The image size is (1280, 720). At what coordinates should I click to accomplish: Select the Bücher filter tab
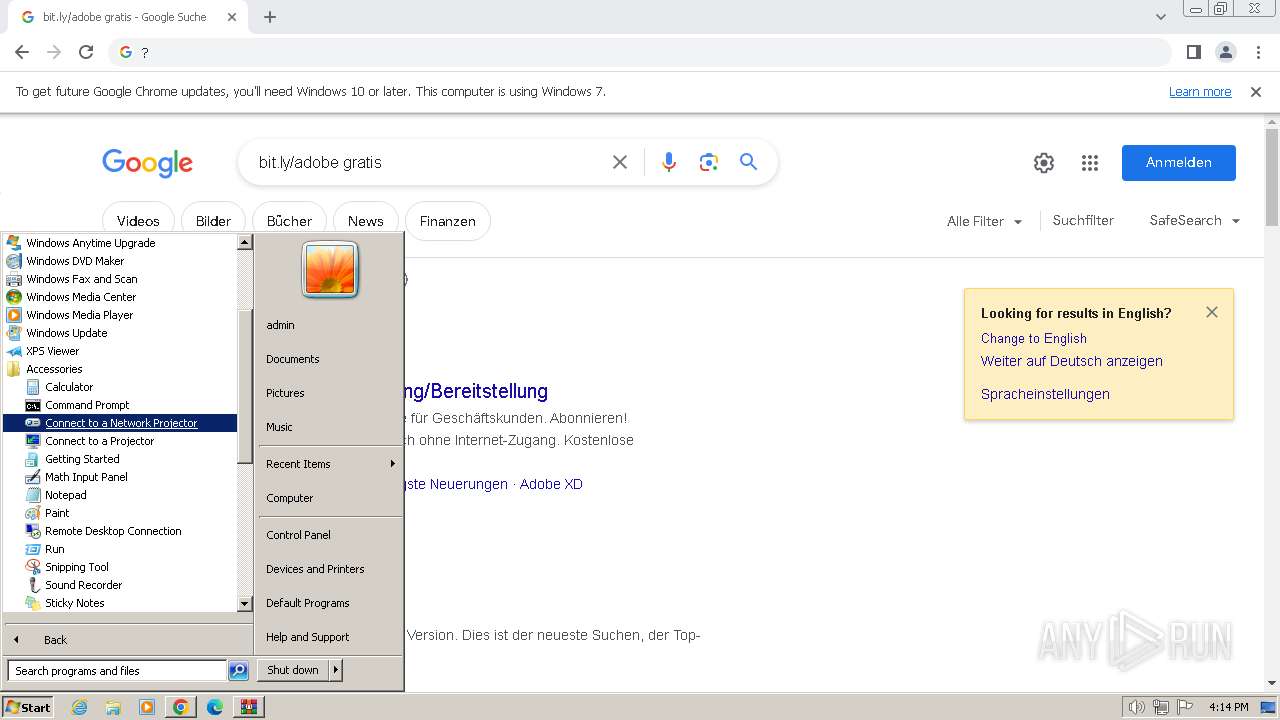289,221
